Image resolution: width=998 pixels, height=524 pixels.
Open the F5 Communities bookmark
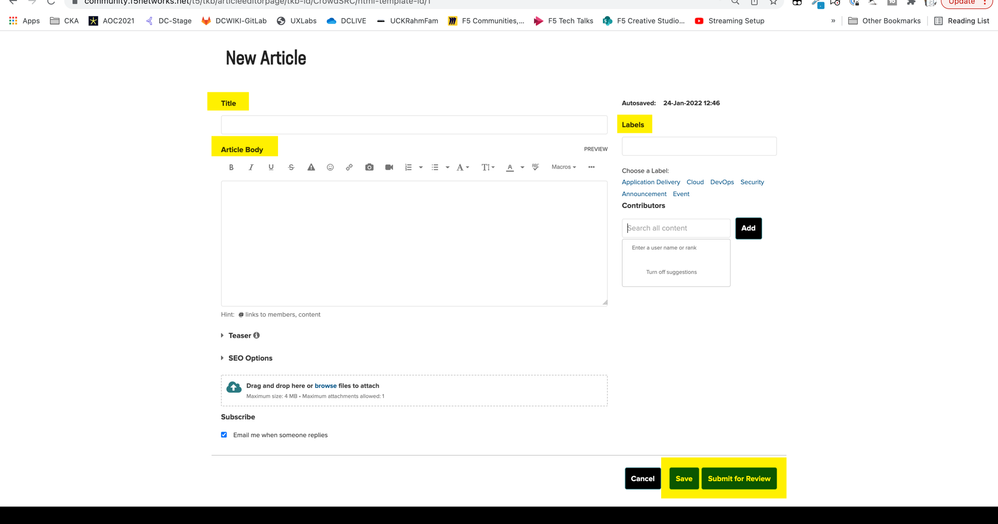(486, 21)
